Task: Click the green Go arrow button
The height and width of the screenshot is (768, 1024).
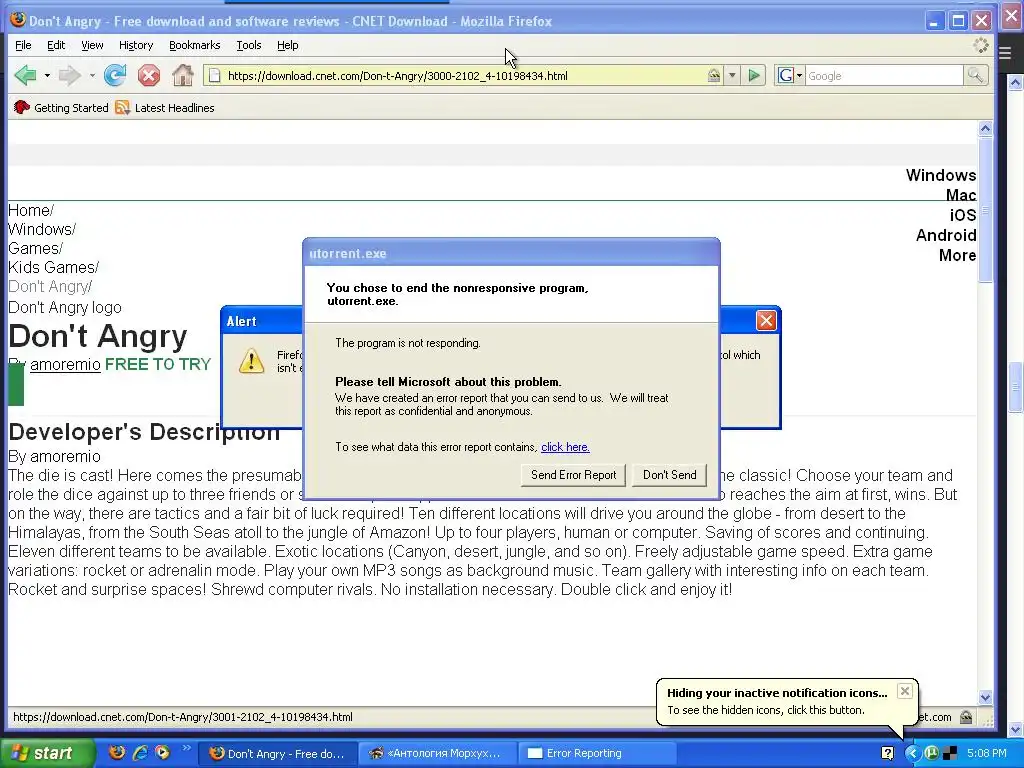Action: click(754, 76)
